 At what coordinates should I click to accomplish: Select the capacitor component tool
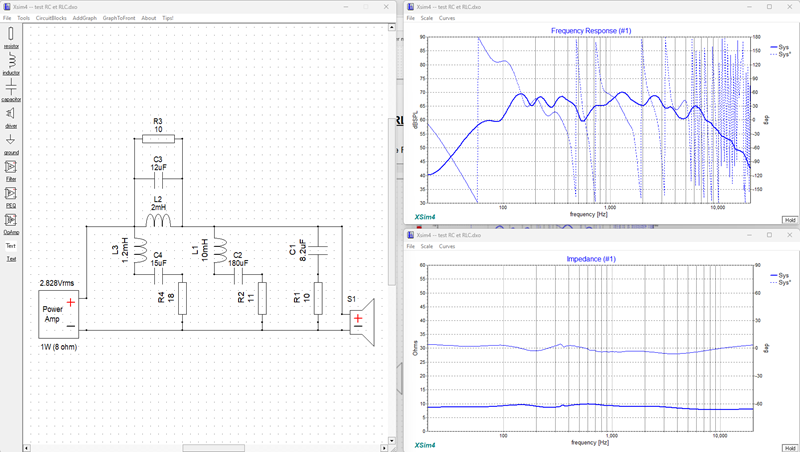pyautogui.click(x=11, y=90)
